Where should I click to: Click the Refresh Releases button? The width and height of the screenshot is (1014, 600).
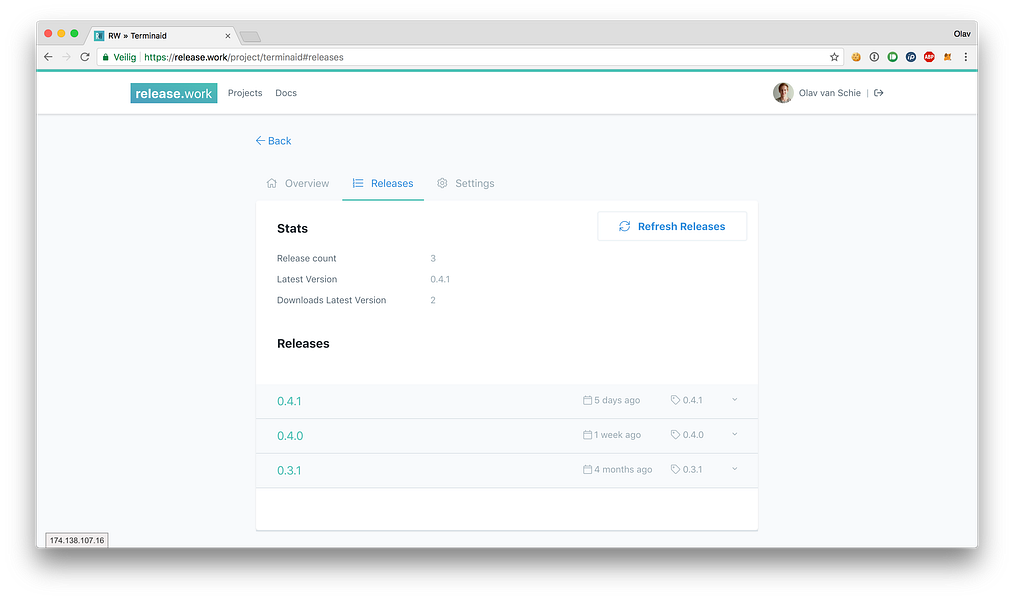pos(672,226)
